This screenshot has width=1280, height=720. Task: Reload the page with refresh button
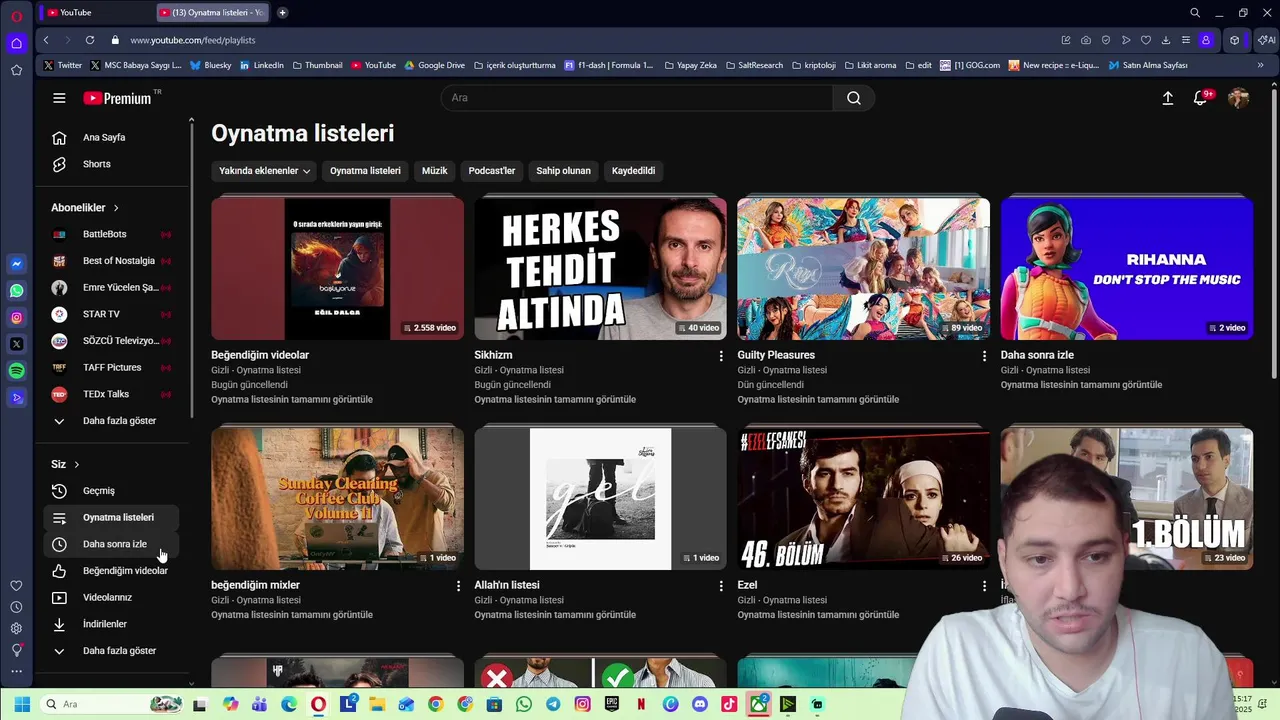tap(90, 40)
